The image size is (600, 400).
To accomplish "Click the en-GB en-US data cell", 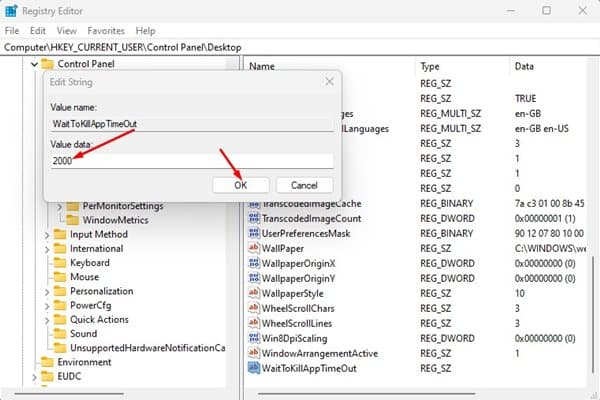I will [x=541, y=129].
